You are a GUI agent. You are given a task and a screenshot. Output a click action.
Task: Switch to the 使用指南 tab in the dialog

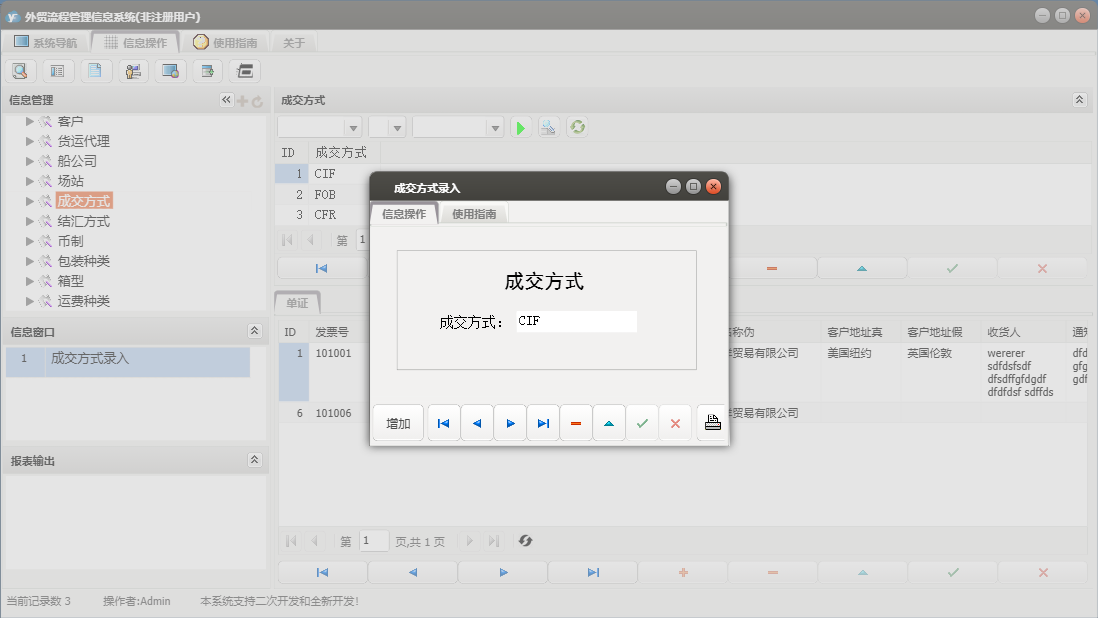pyautogui.click(x=473, y=213)
